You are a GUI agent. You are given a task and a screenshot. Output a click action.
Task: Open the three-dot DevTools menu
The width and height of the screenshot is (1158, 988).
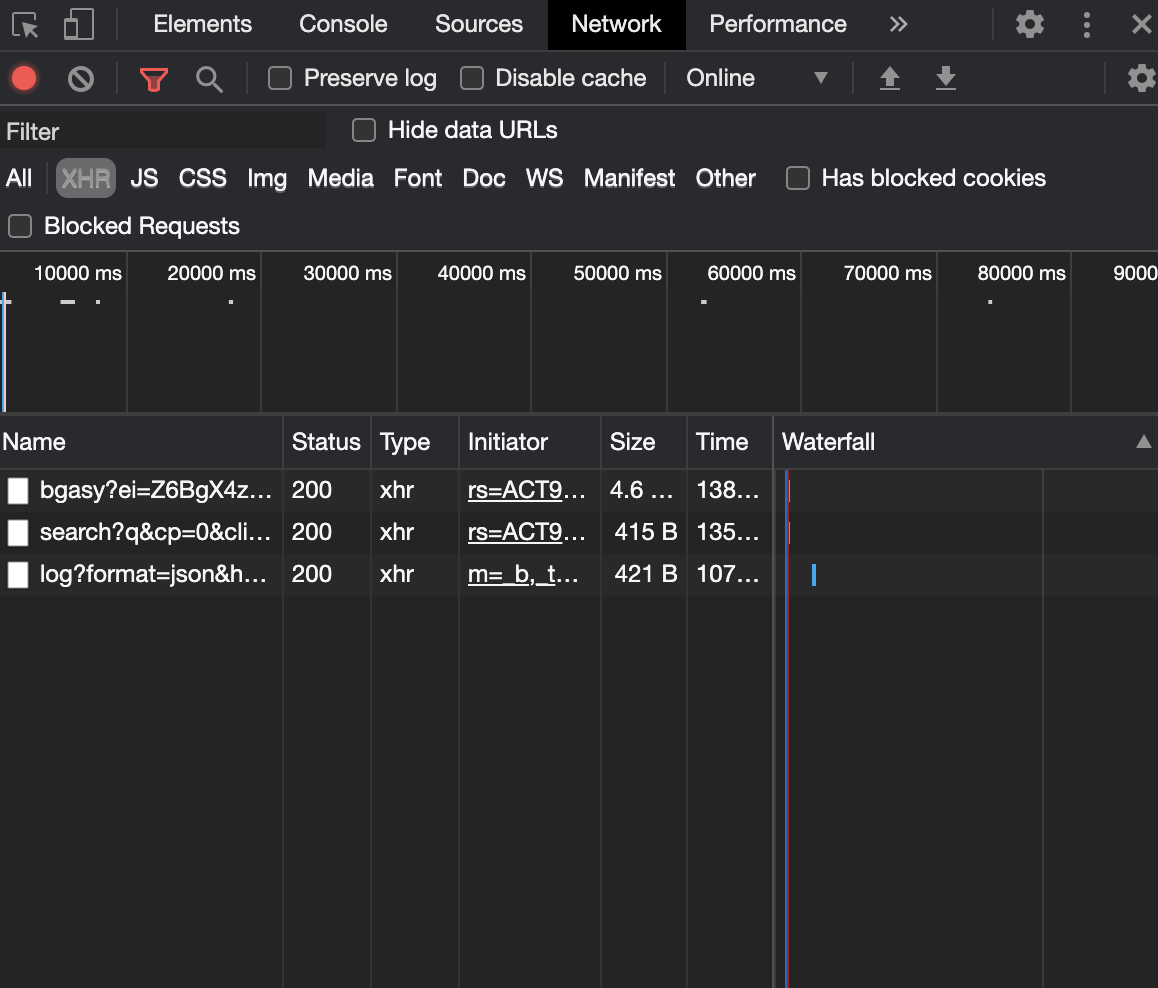[1086, 24]
